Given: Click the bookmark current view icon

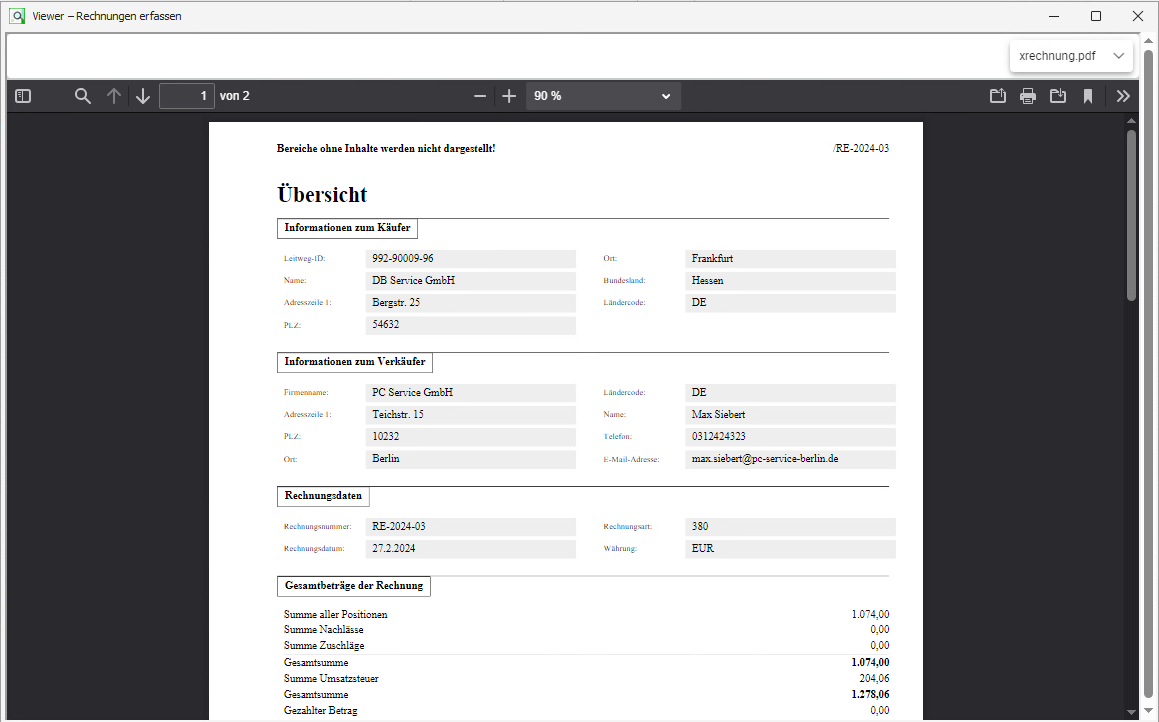Looking at the screenshot, I should pyautogui.click(x=1087, y=96).
